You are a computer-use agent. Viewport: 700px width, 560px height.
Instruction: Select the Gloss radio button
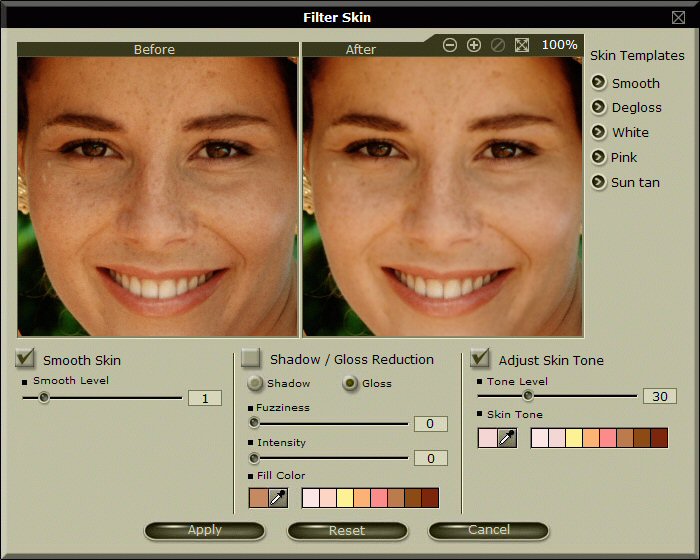click(350, 383)
